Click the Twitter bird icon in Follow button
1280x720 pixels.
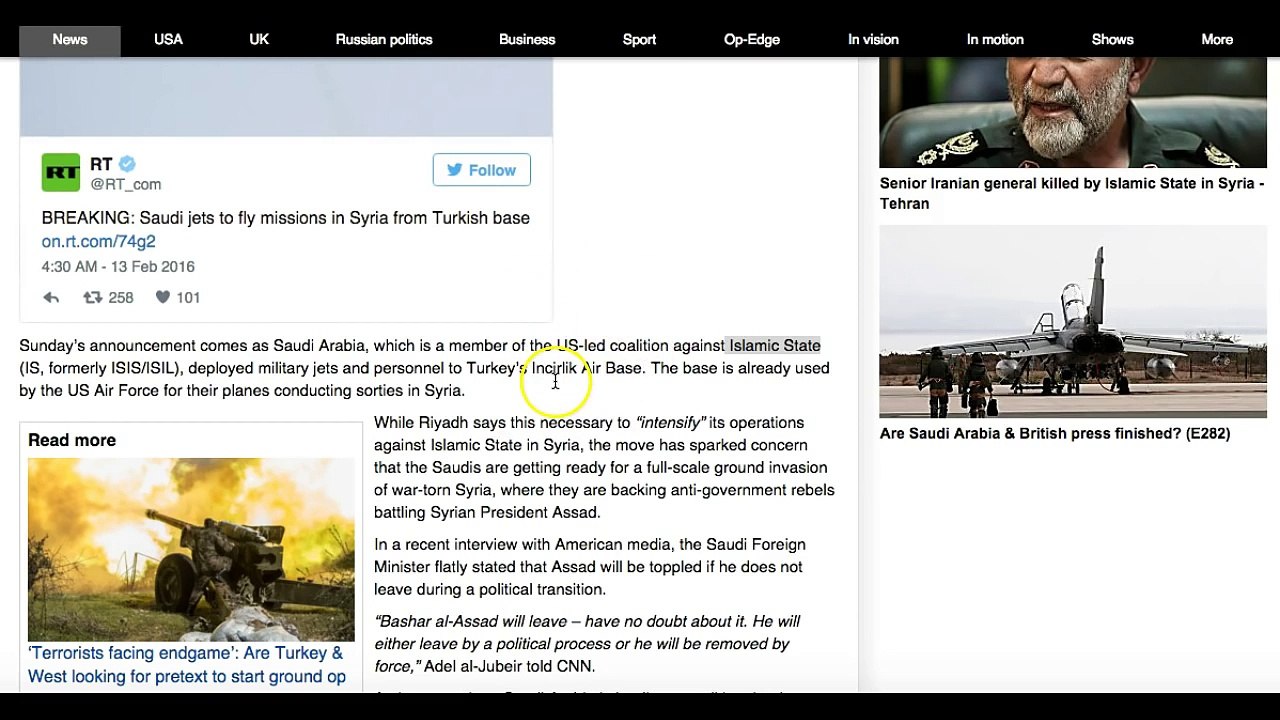point(454,170)
